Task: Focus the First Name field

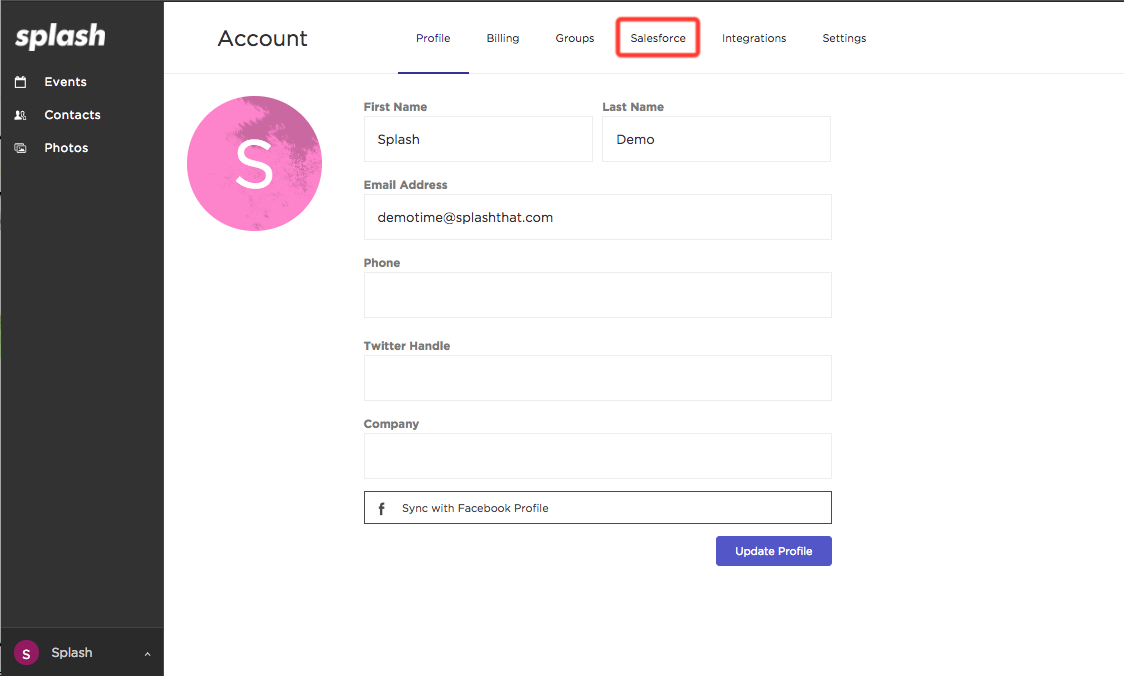Action: point(478,139)
